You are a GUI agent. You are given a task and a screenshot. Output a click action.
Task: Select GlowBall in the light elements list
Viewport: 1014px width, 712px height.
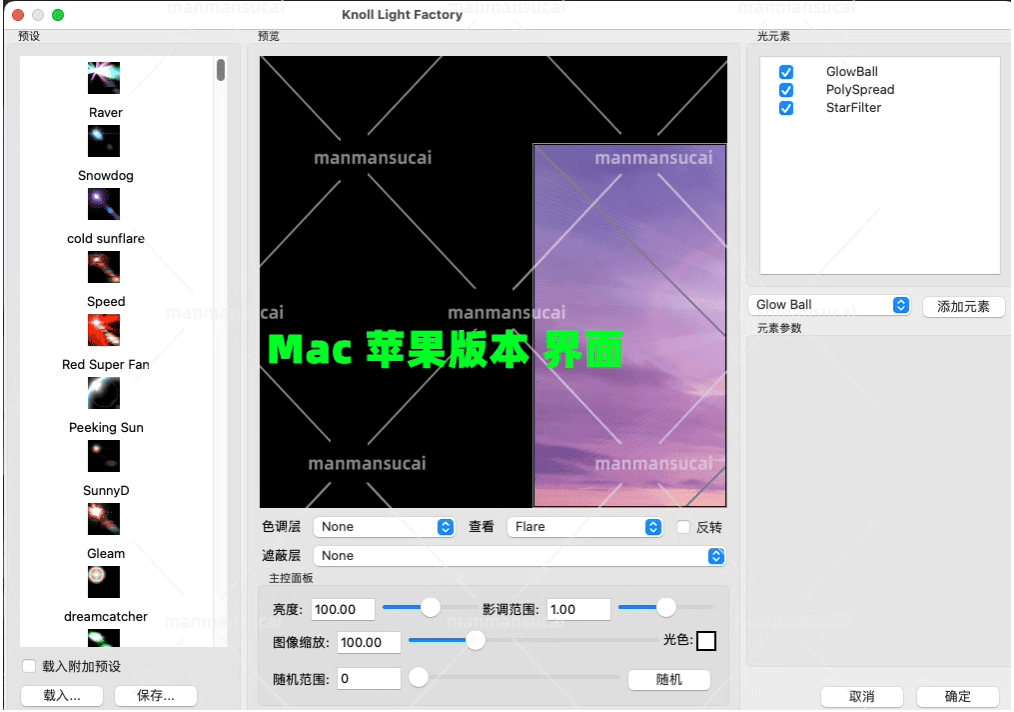[x=852, y=72]
